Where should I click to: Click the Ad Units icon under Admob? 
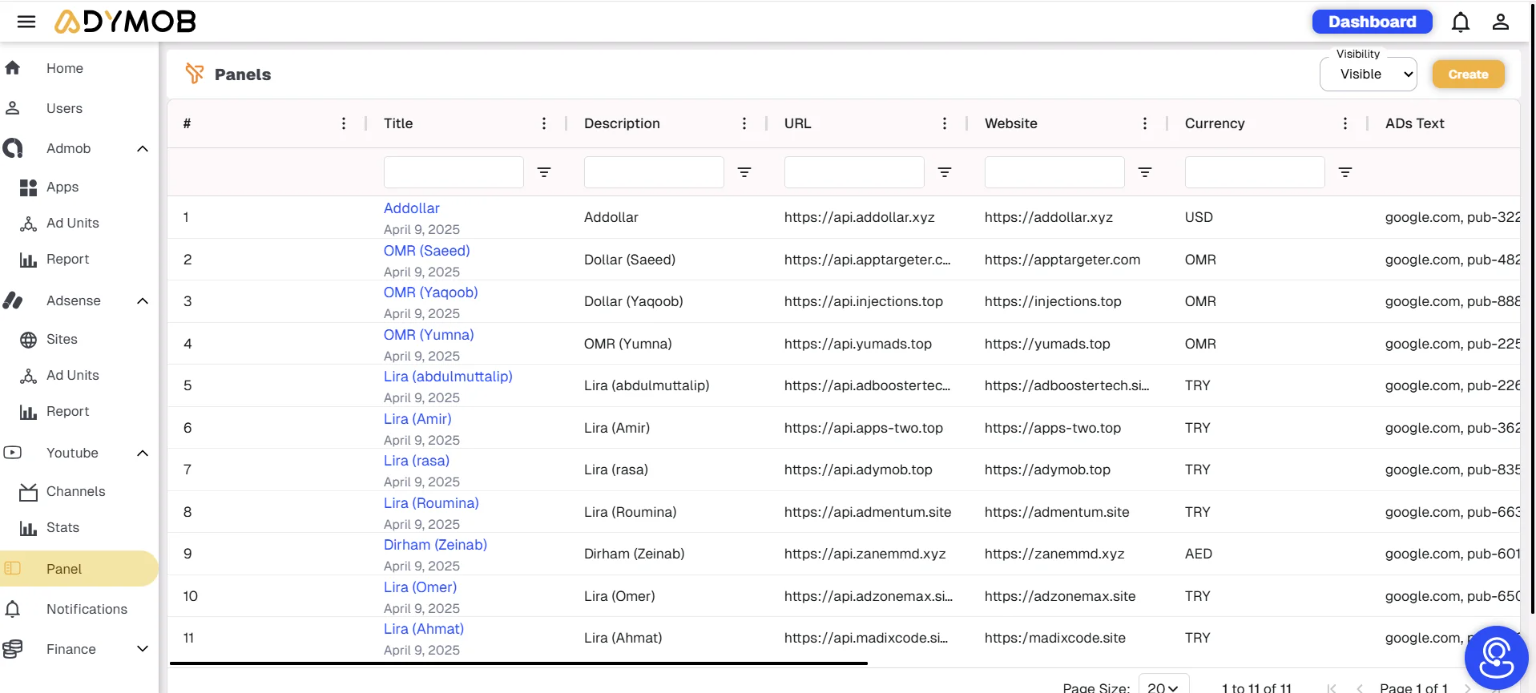(28, 223)
